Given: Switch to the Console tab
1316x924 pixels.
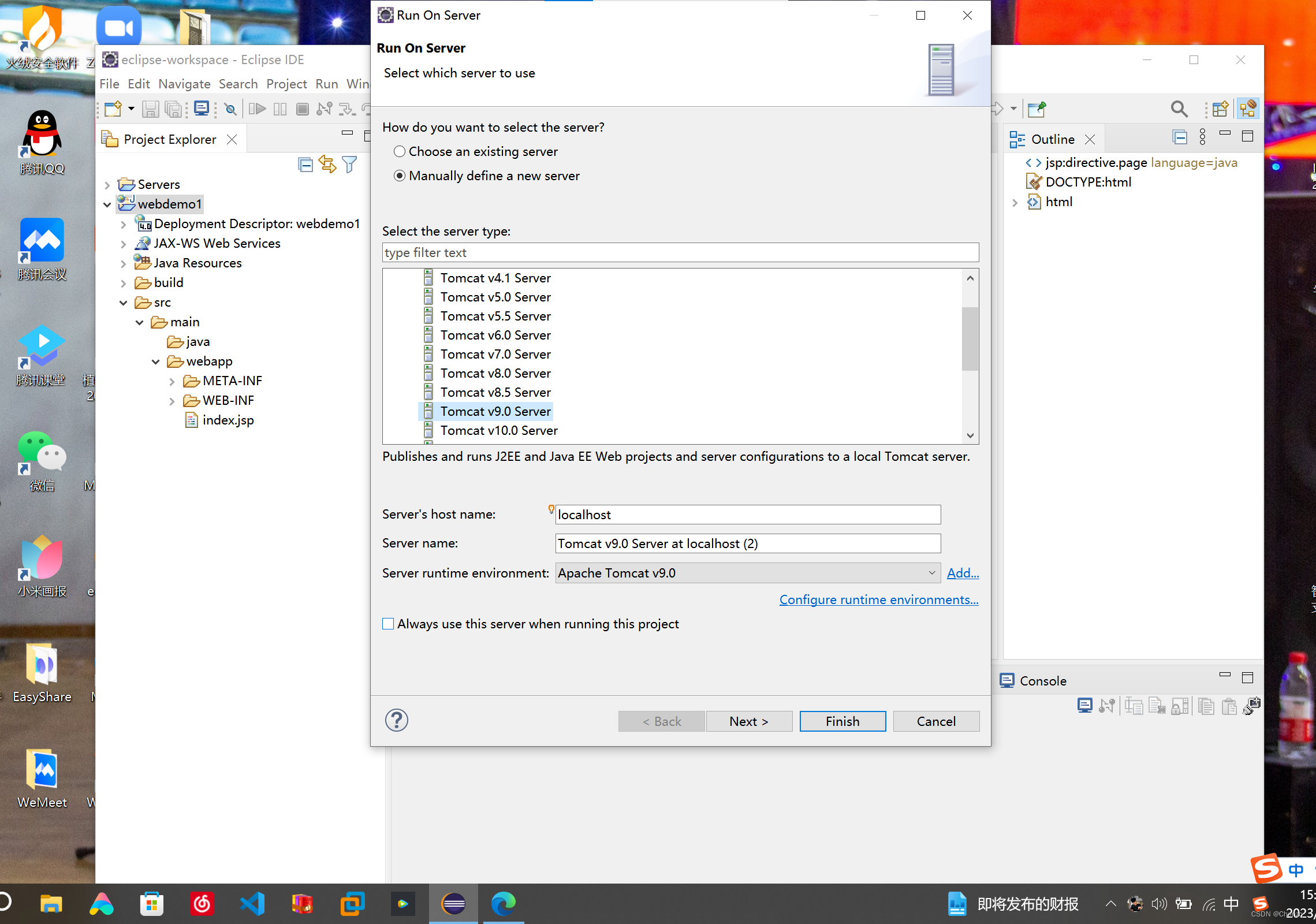Looking at the screenshot, I should click(x=1042, y=681).
